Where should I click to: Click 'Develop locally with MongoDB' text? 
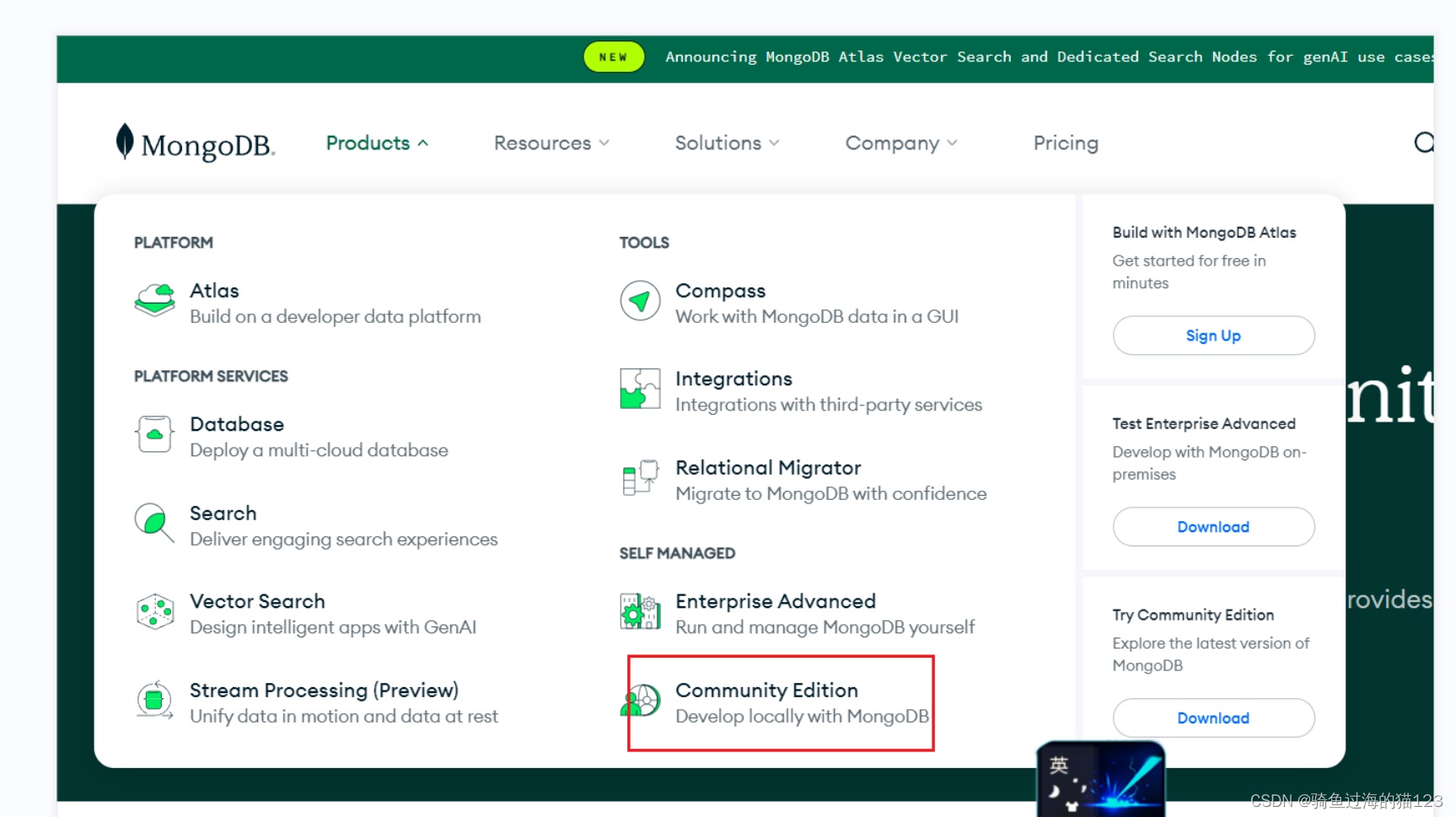point(802,717)
